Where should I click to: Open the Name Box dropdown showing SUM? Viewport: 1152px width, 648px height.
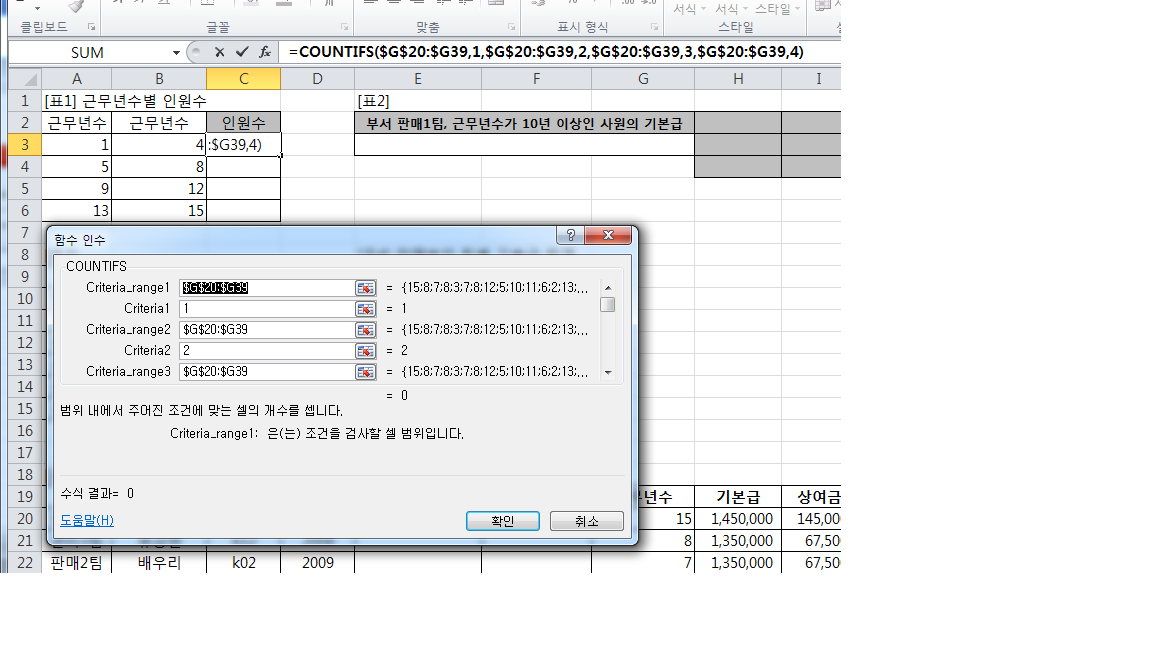coord(176,52)
